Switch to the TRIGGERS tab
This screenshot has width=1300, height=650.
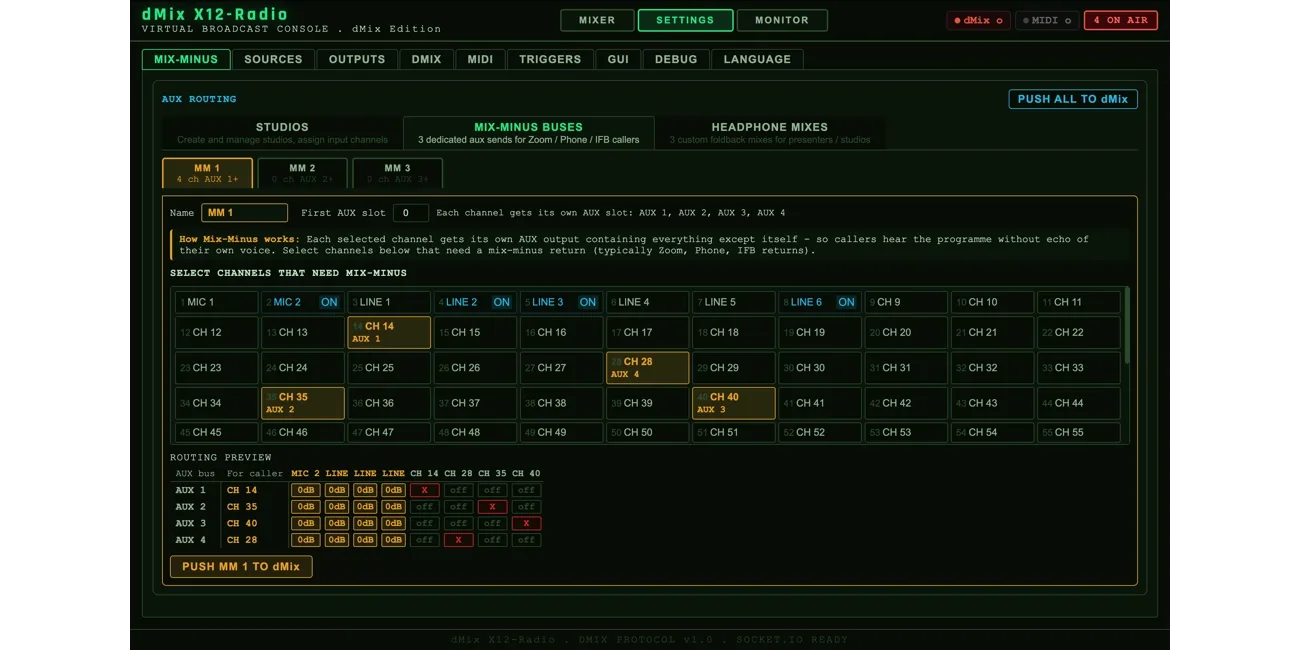pyautogui.click(x=550, y=59)
